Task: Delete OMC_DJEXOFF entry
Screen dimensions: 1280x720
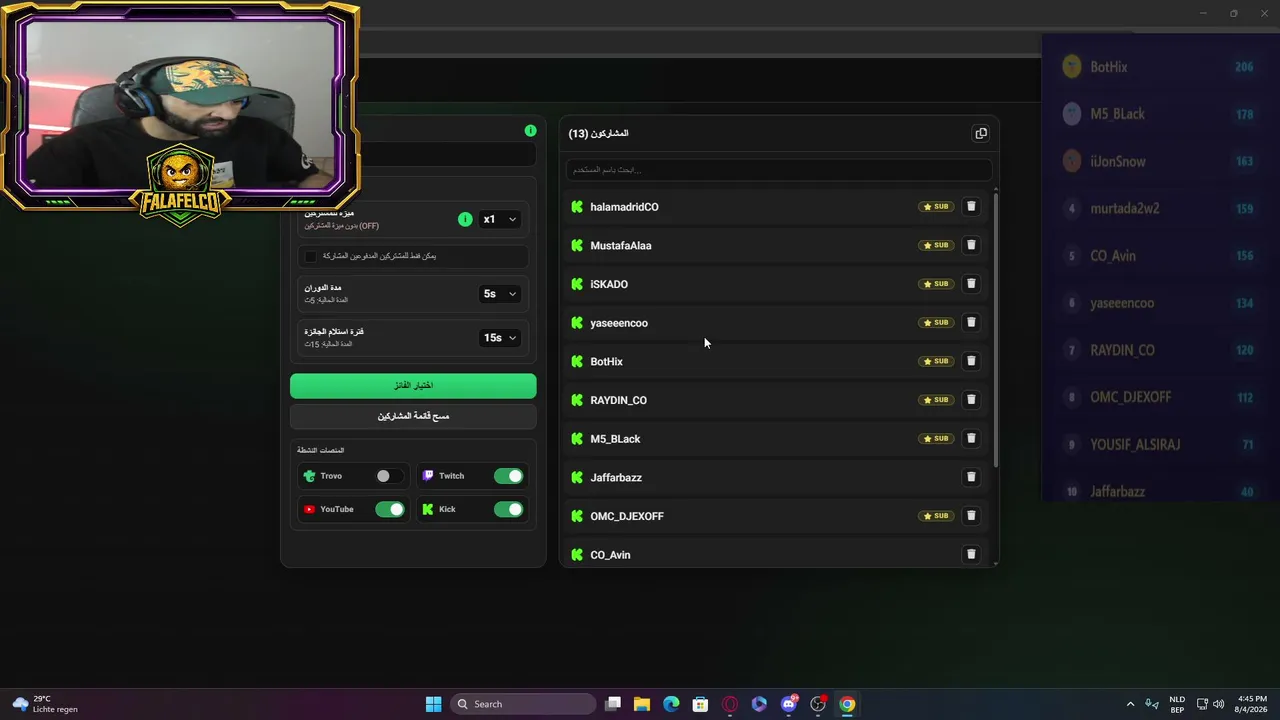Action: [x=971, y=516]
